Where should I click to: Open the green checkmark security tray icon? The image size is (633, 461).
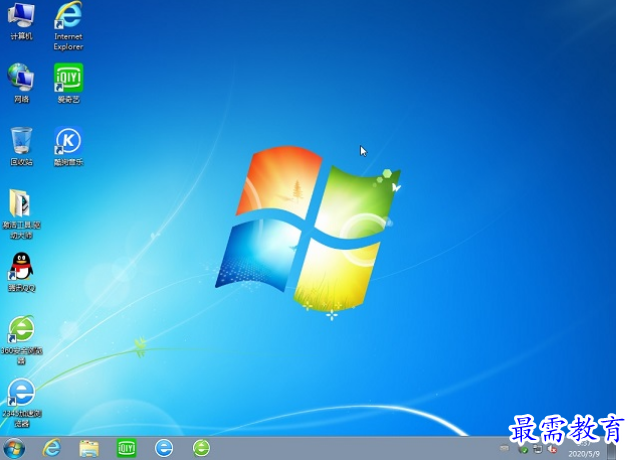(x=524, y=449)
